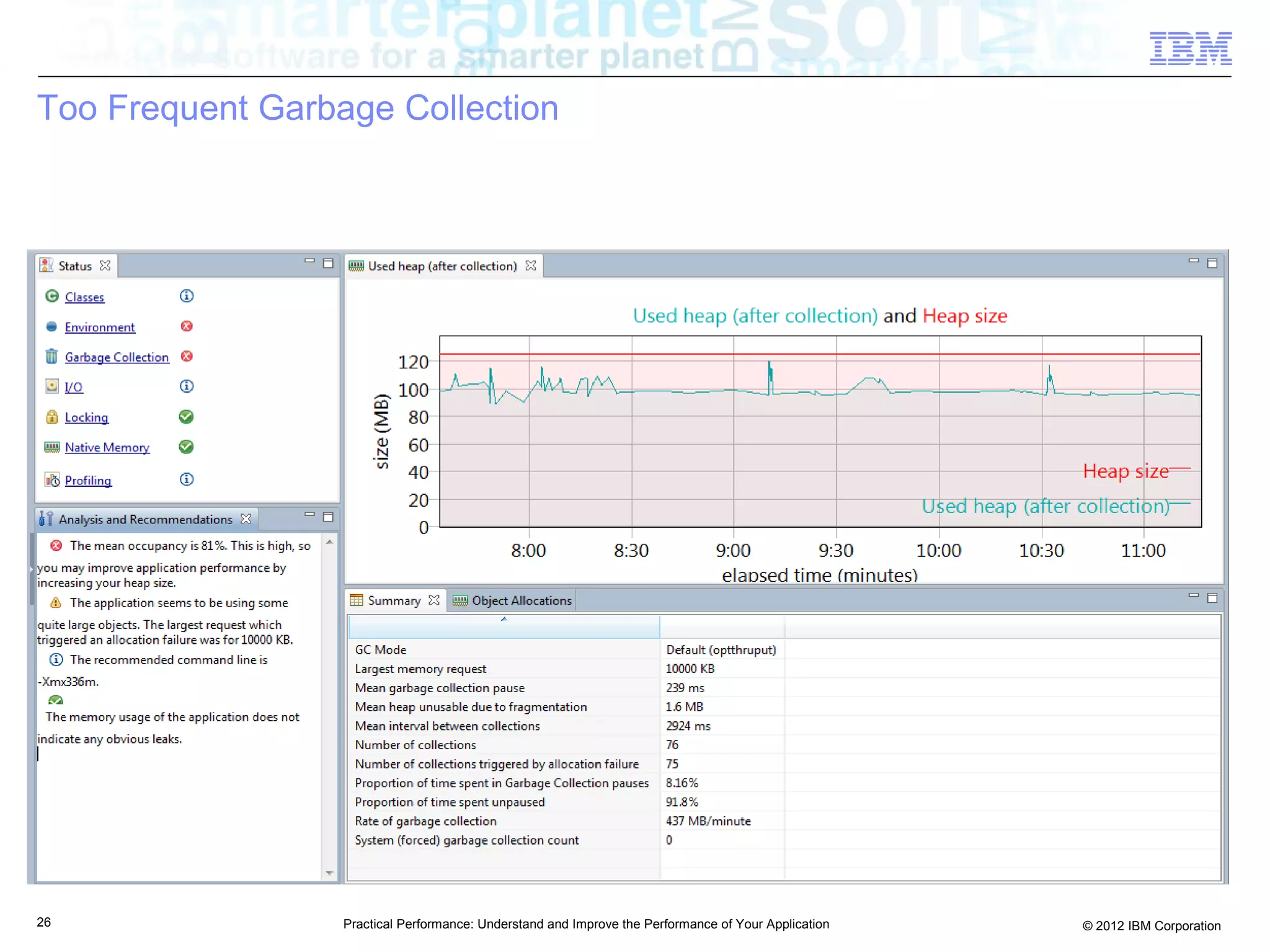This screenshot has width=1270, height=952.
Task: Select the Proportion of time spent unpaused row
Action: click(784, 802)
